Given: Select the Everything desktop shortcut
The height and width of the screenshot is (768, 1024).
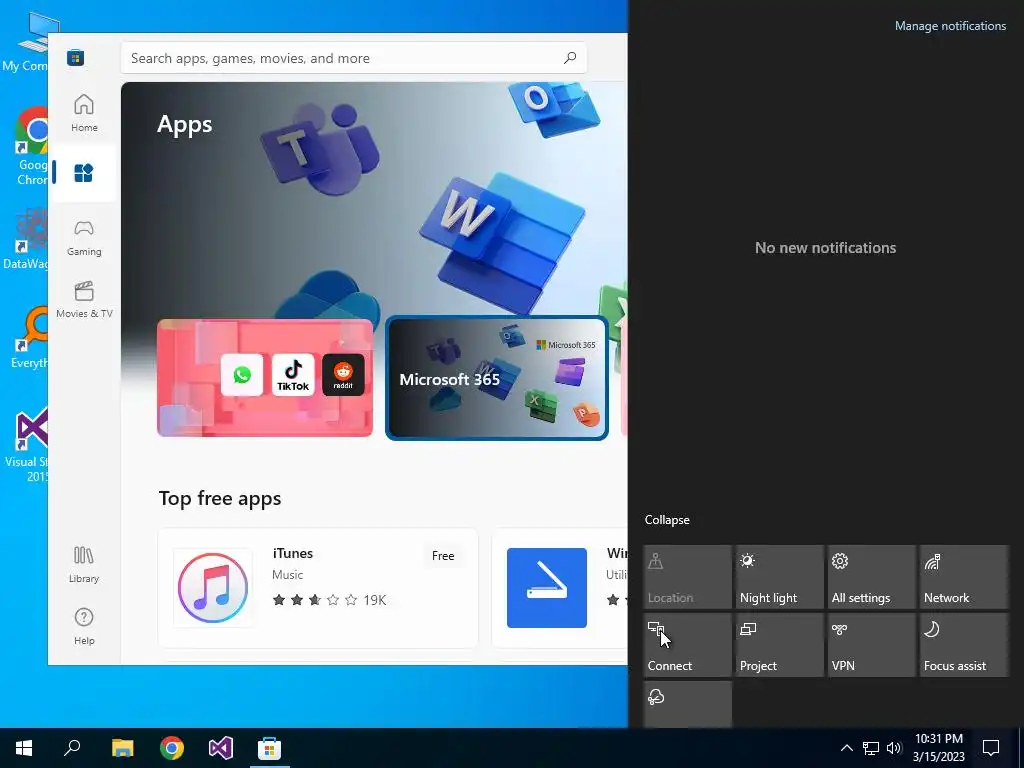Looking at the screenshot, I should (x=30, y=338).
